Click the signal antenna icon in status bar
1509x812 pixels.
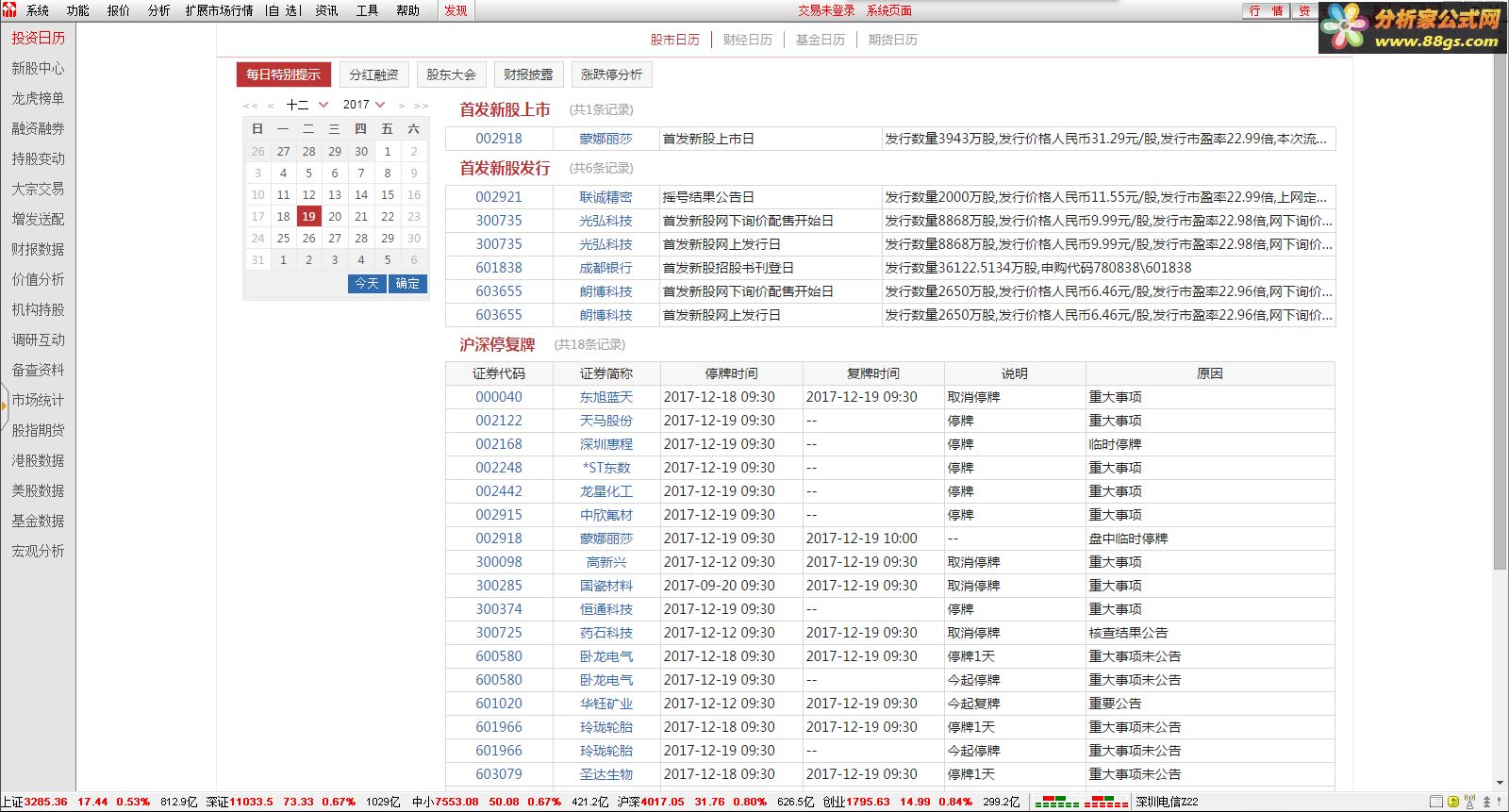click(1469, 802)
